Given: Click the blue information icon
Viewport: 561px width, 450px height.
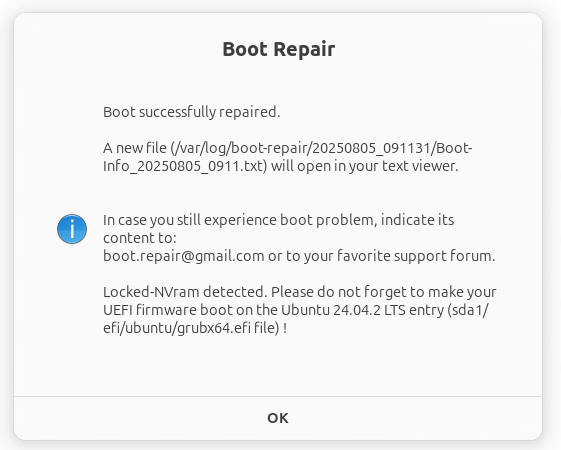Looking at the screenshot, I should point(72,229).
